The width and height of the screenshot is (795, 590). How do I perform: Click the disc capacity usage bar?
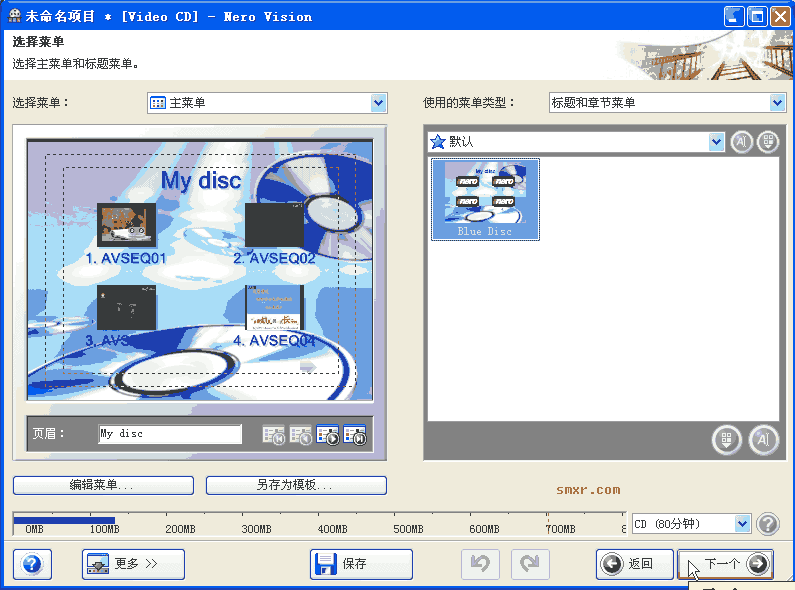(x=320, y=521)
